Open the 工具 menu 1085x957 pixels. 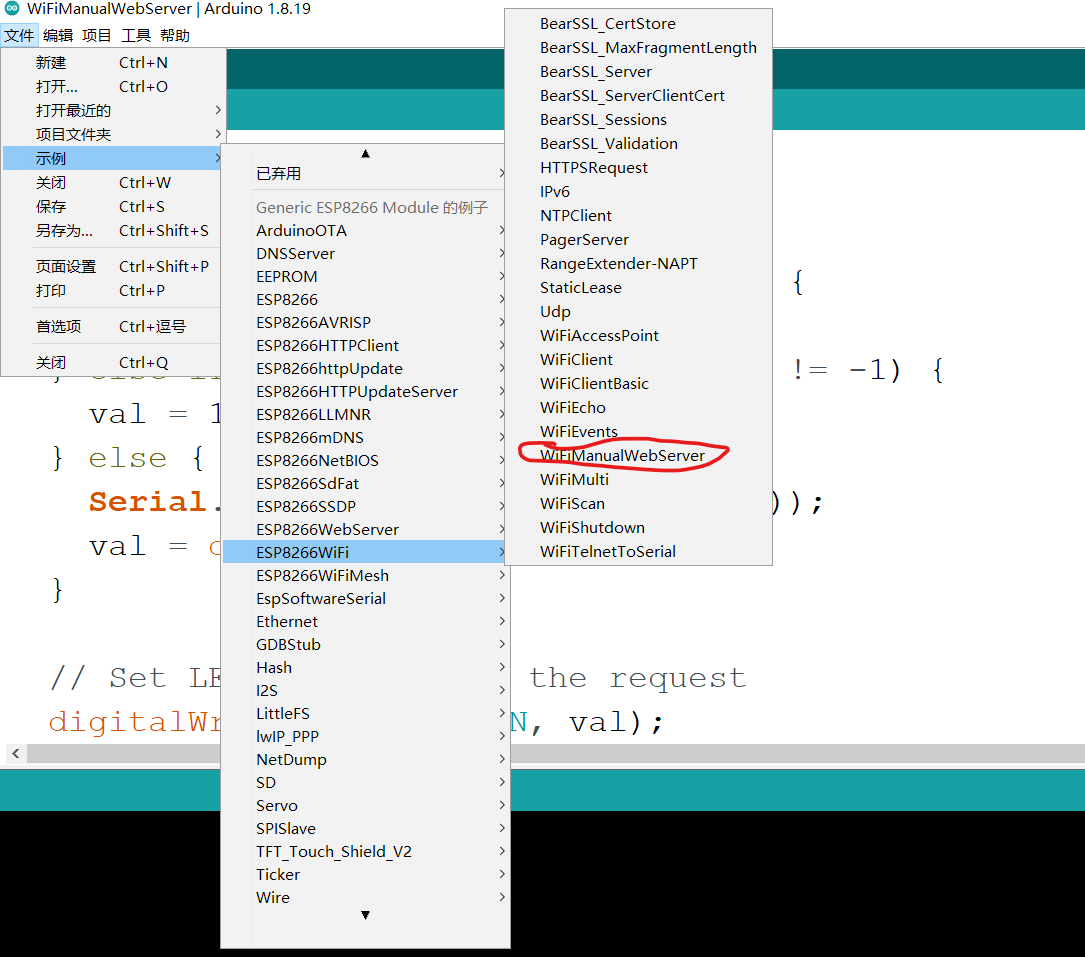(x=136, y=35)
